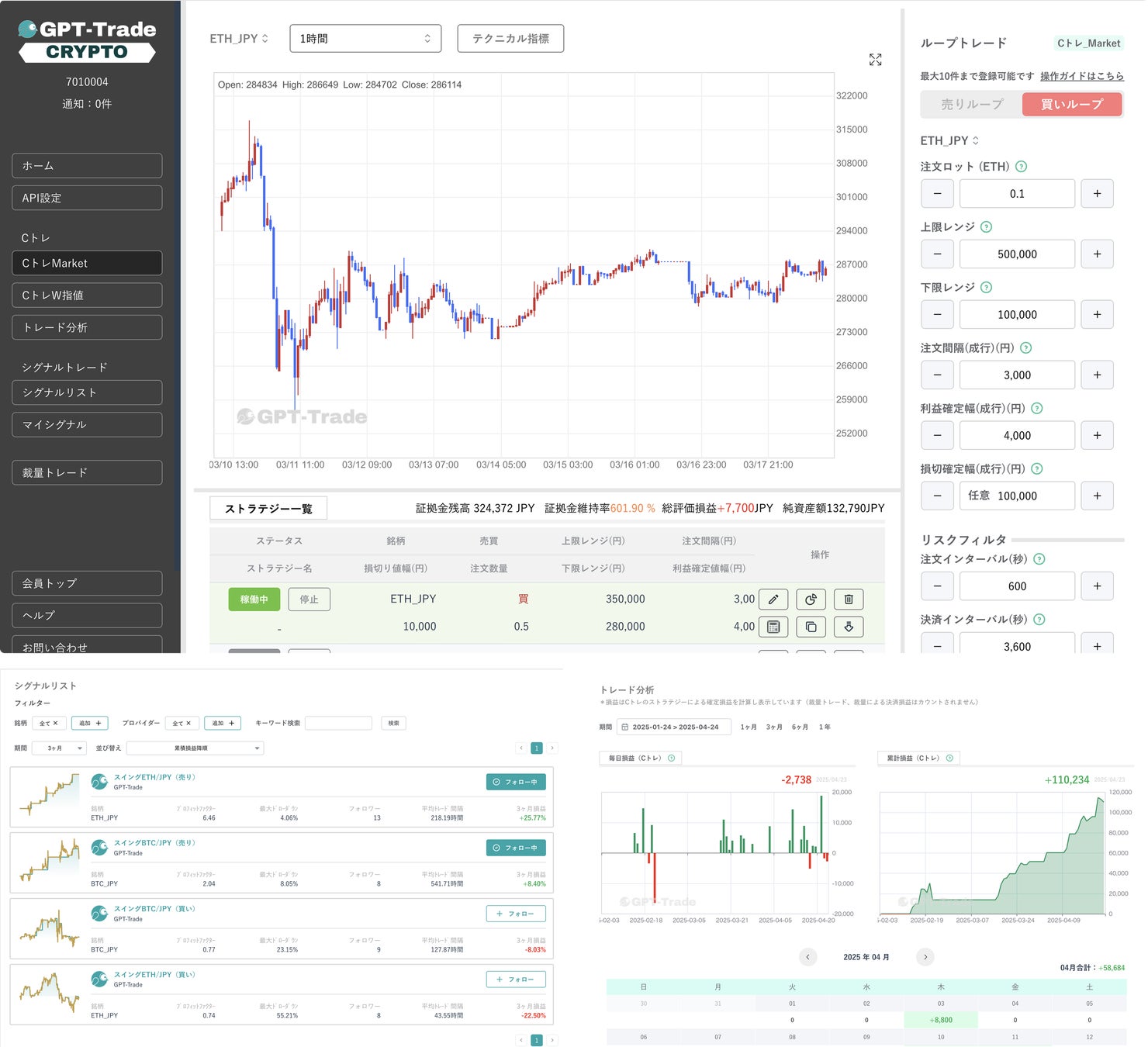The width and height of the screenshot is (1148, 1047).
Task: Select the 6ヶ月 period in トレード分析
Action: click(x=800, y=727)
